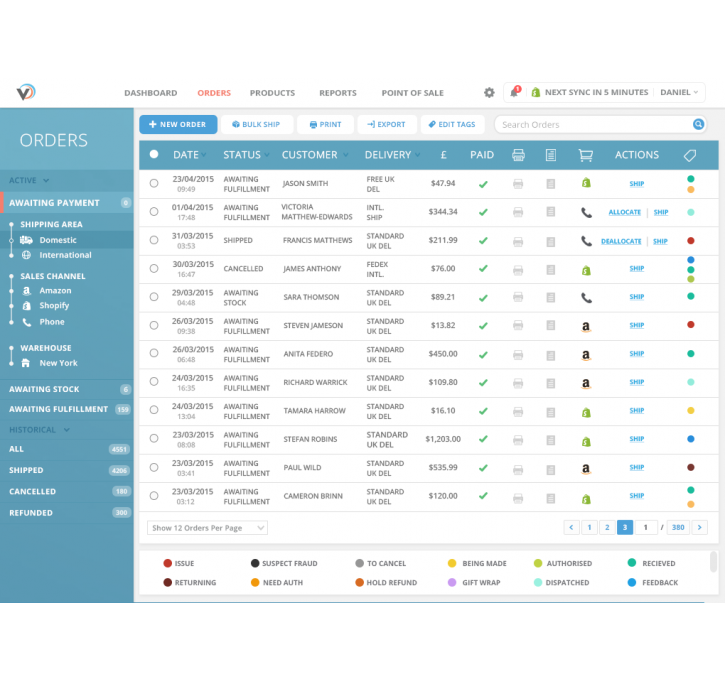Click phone icon in Sara Thomson row
725x680 pixels.
click(x=586, y=298)
